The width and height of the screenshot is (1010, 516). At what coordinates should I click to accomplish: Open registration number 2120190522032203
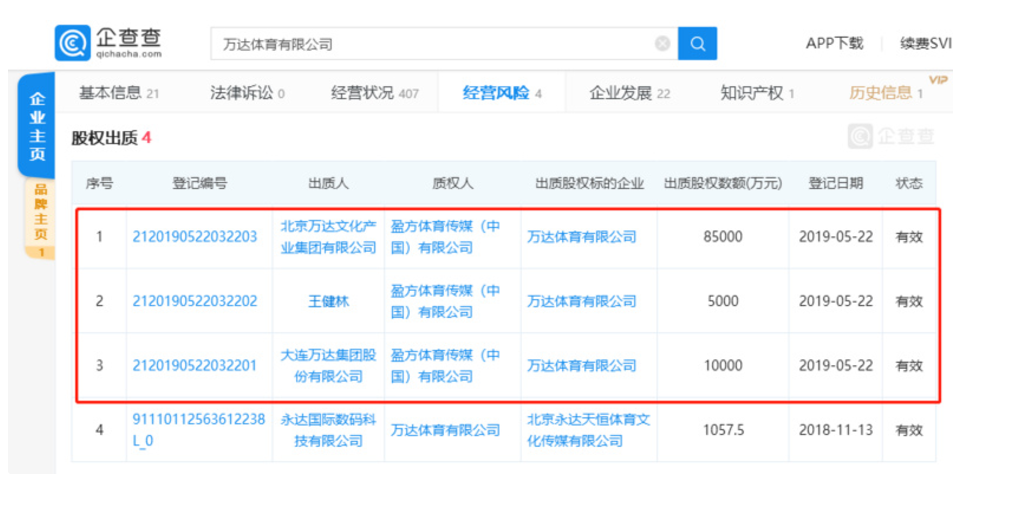click(195, 236)
